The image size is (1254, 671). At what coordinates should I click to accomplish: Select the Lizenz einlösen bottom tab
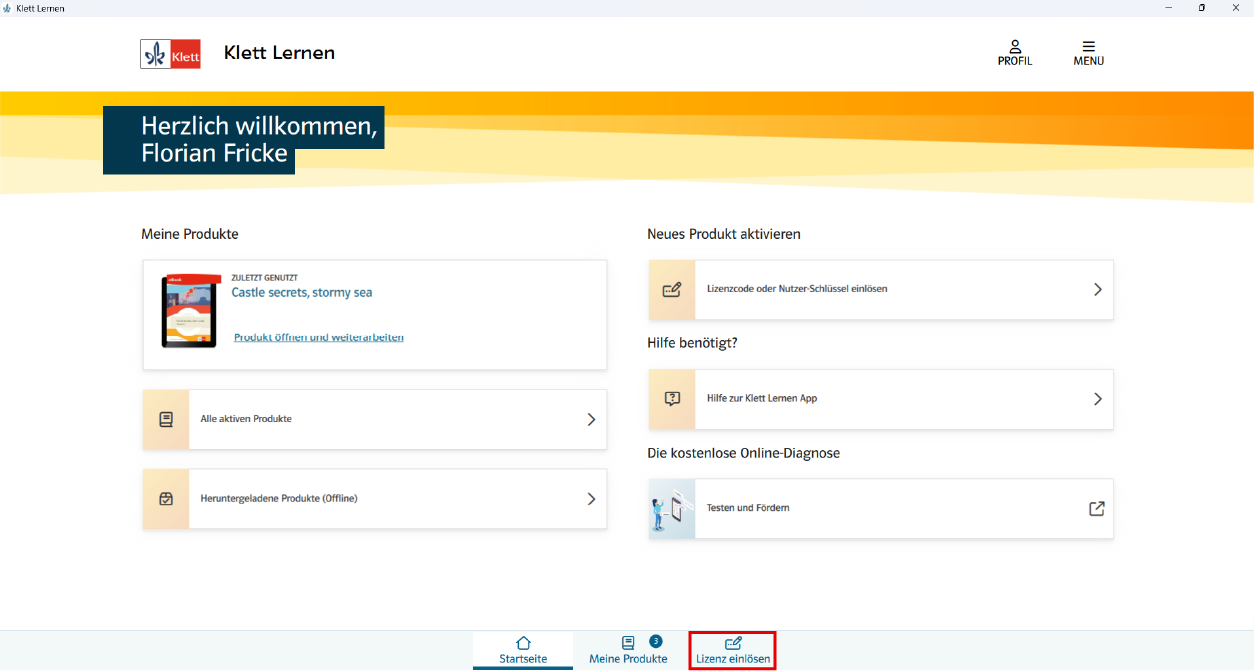pos(733,650)
